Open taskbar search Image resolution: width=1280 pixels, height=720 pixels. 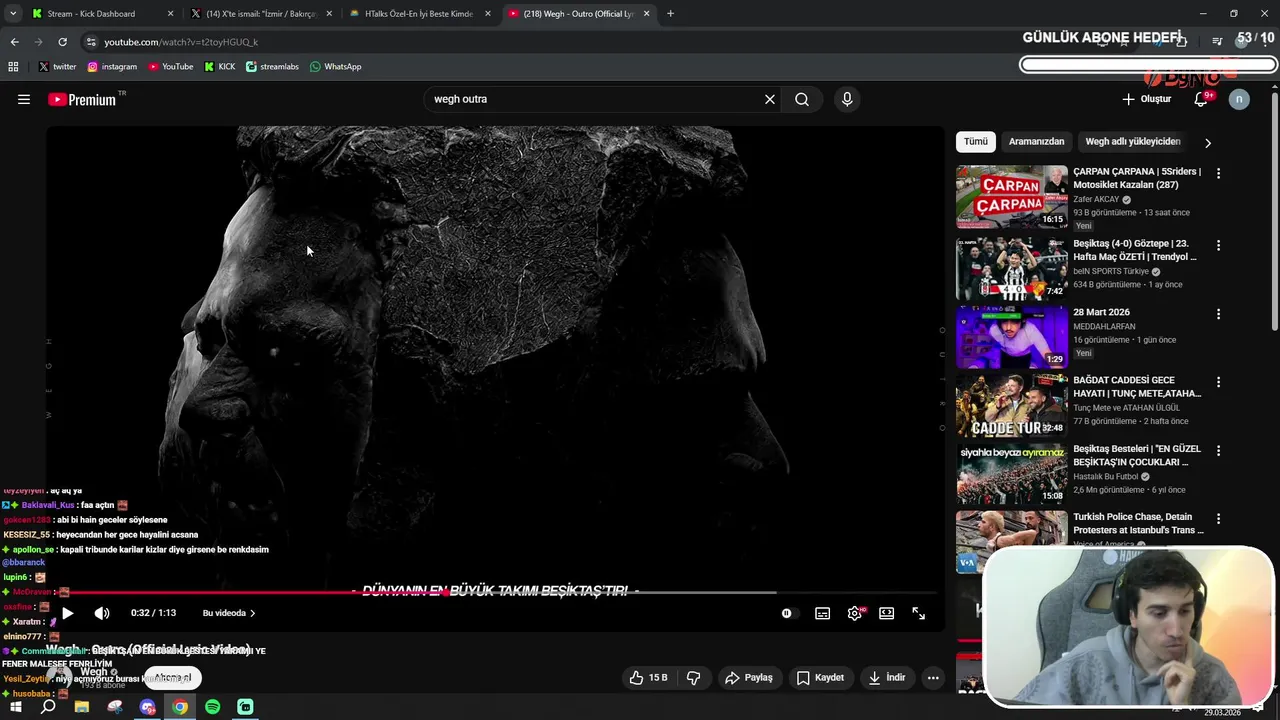point(48,707)
